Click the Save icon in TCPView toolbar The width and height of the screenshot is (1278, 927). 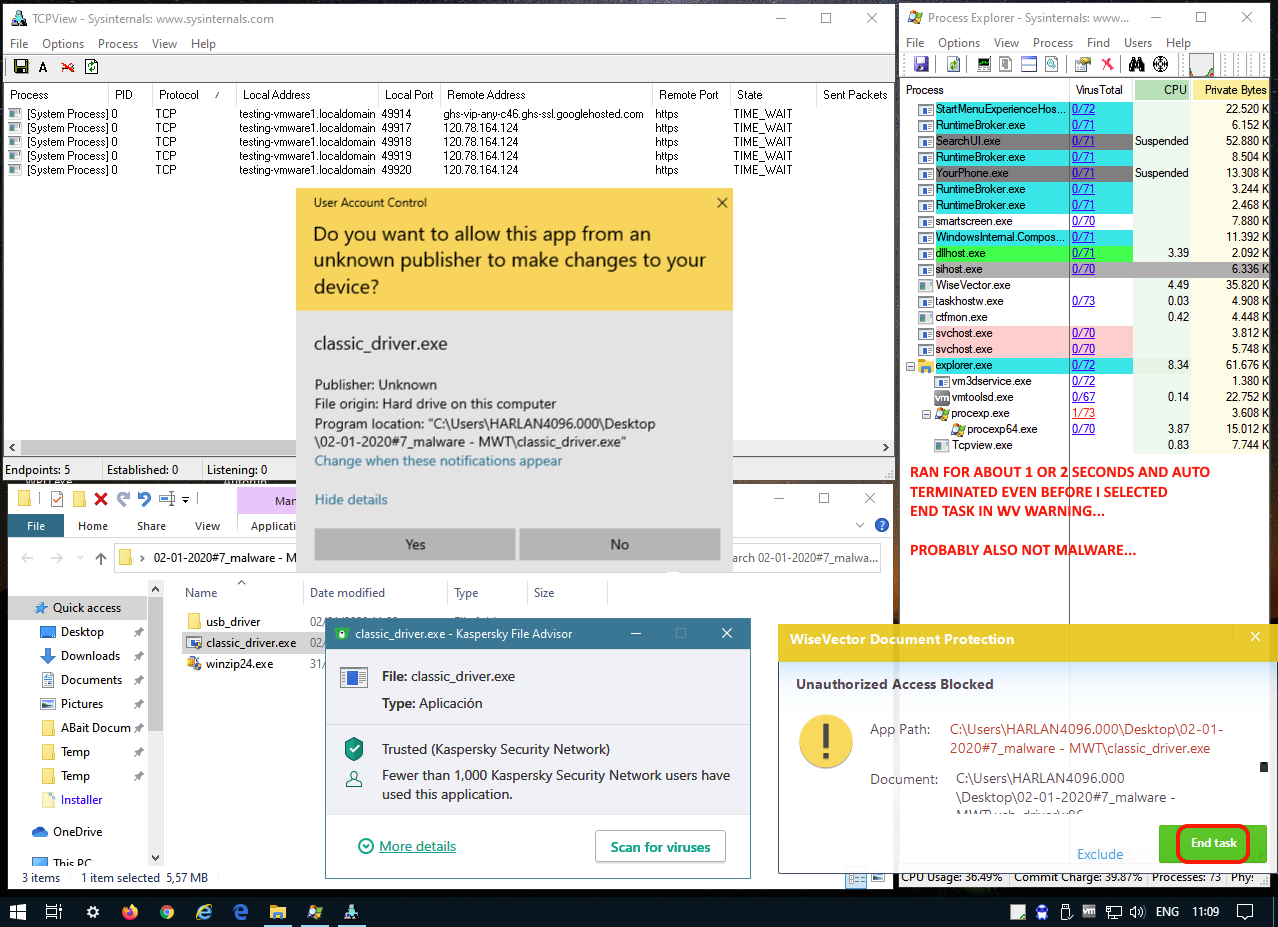pos(20,67)
